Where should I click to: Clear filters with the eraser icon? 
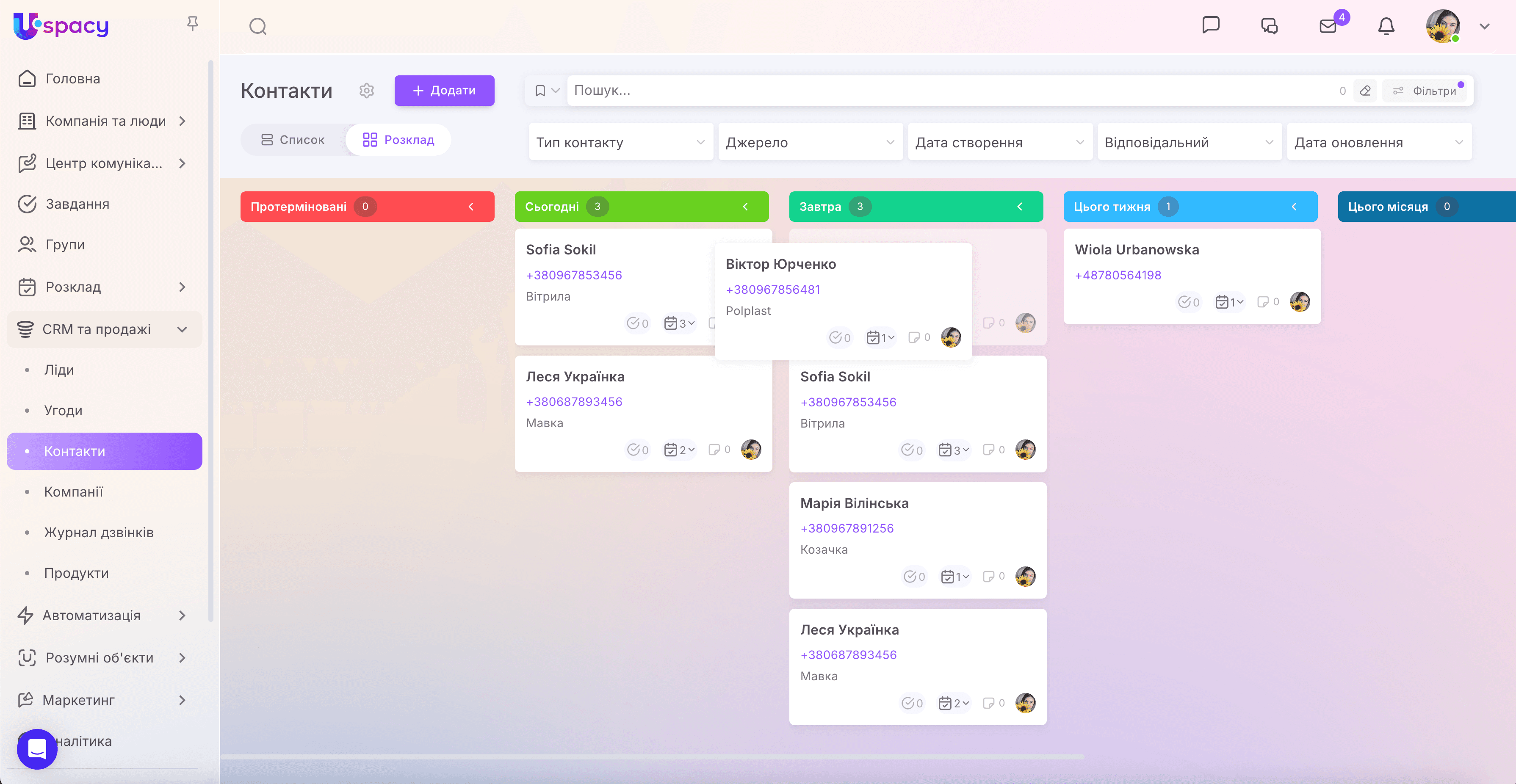(x=1365, y=91)
